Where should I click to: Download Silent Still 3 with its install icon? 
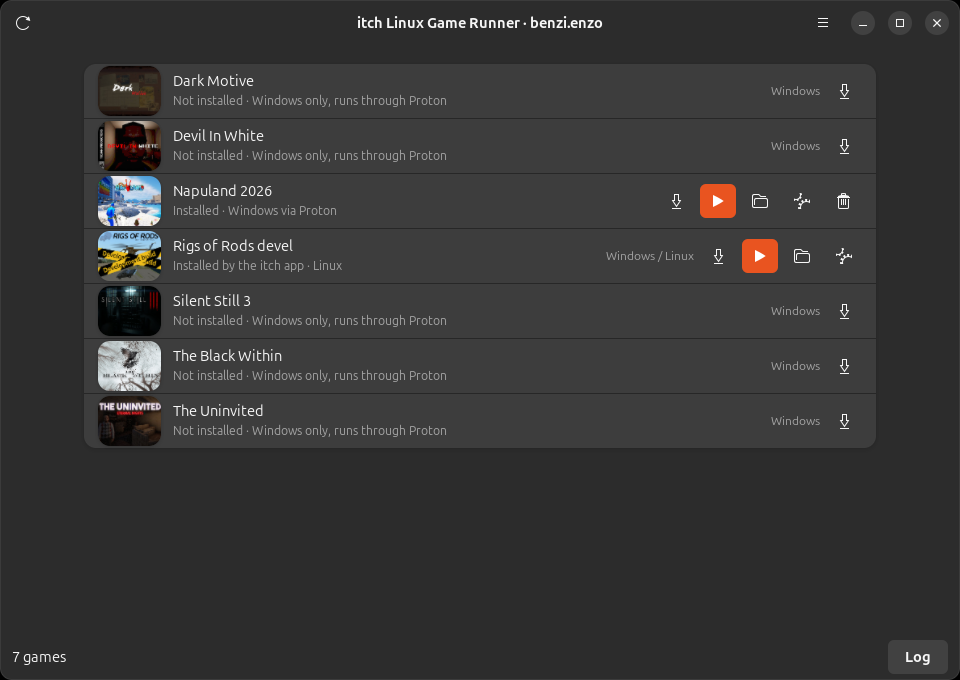click(x=844, y=312)
